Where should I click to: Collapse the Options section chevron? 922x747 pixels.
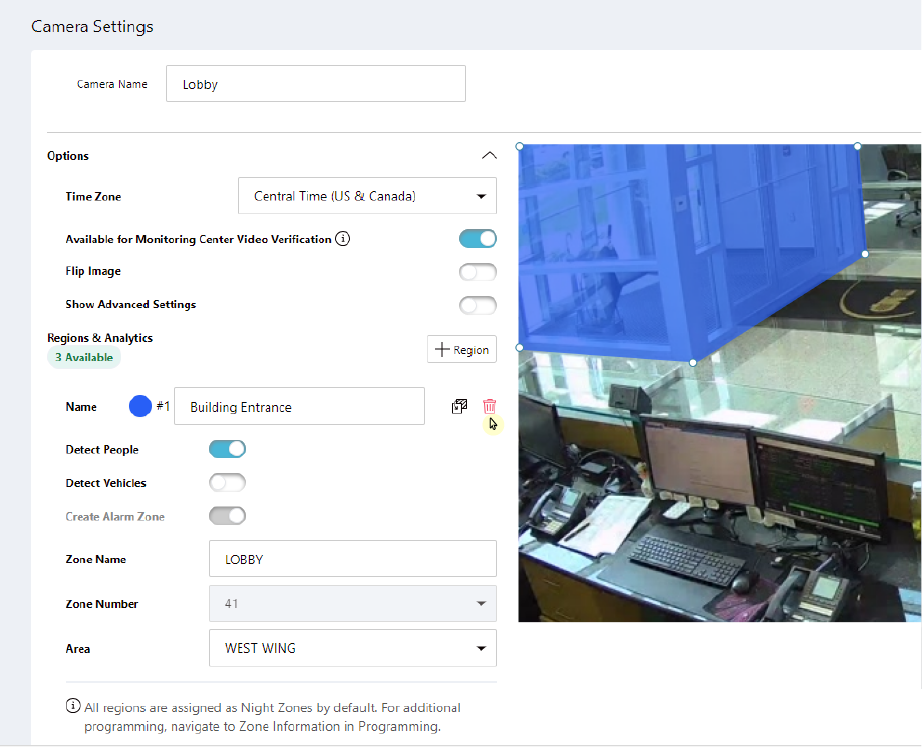click(x=488, y=155)
